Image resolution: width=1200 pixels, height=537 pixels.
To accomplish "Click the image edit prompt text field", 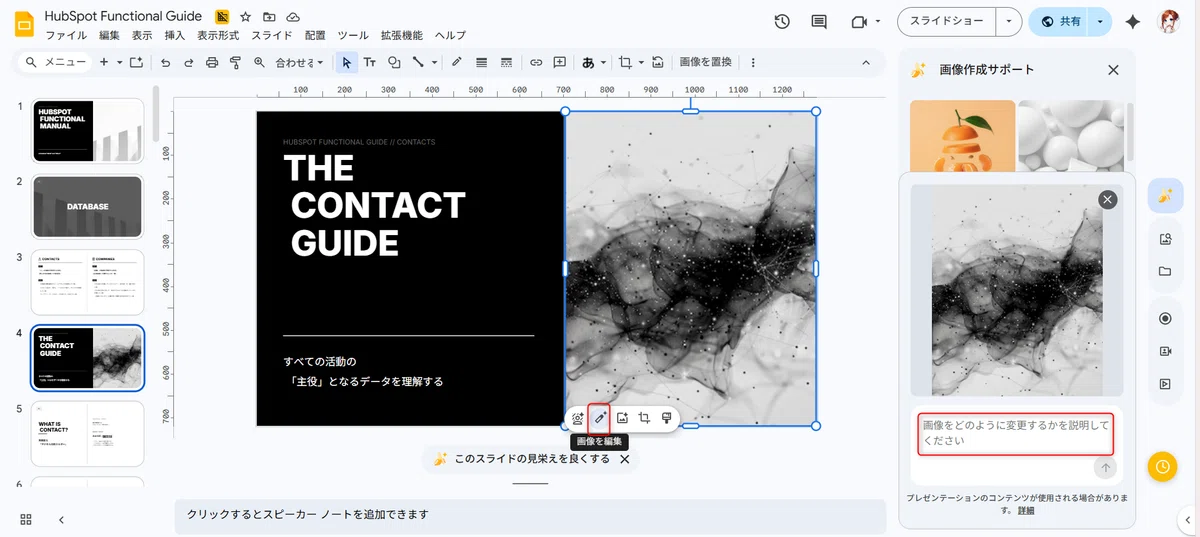I will (x=1016, y=433).
